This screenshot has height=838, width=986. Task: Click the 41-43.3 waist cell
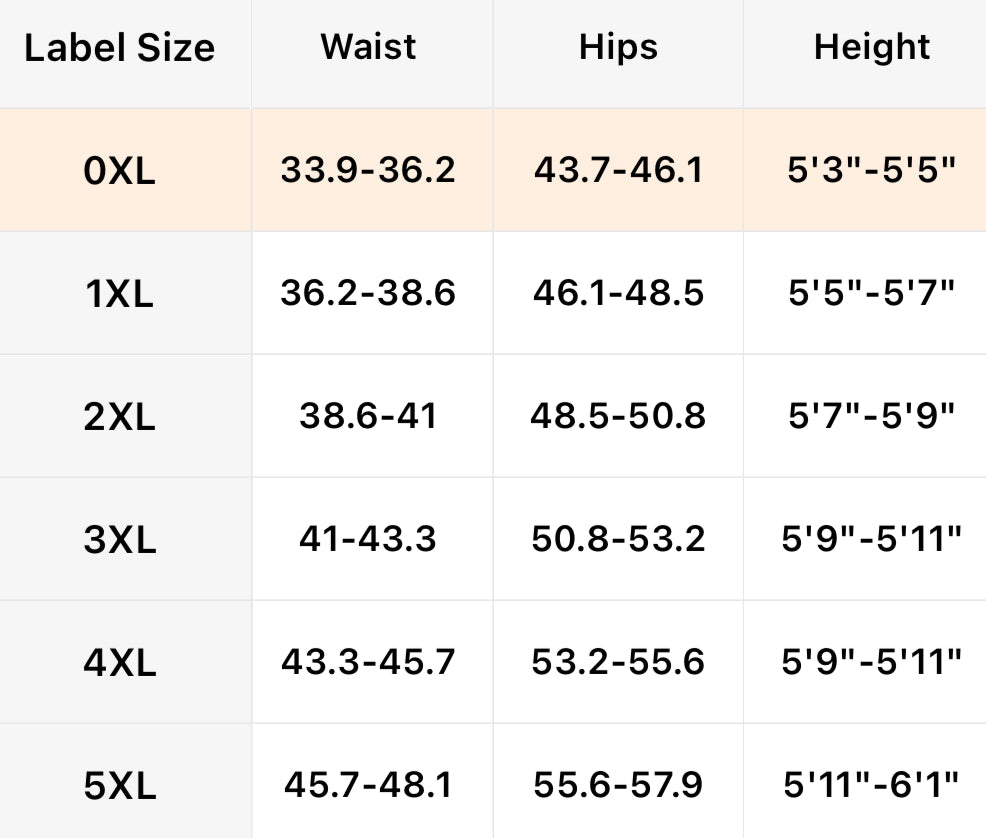368,539
